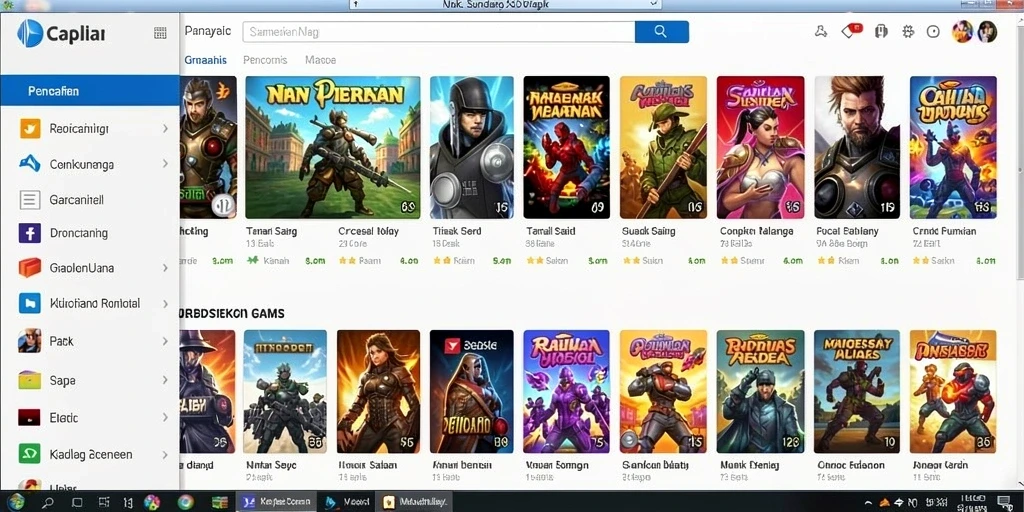Select the highlighted Pencafien sidebar item
Screen dimensions: 1024x512
(x=90, y=91)
